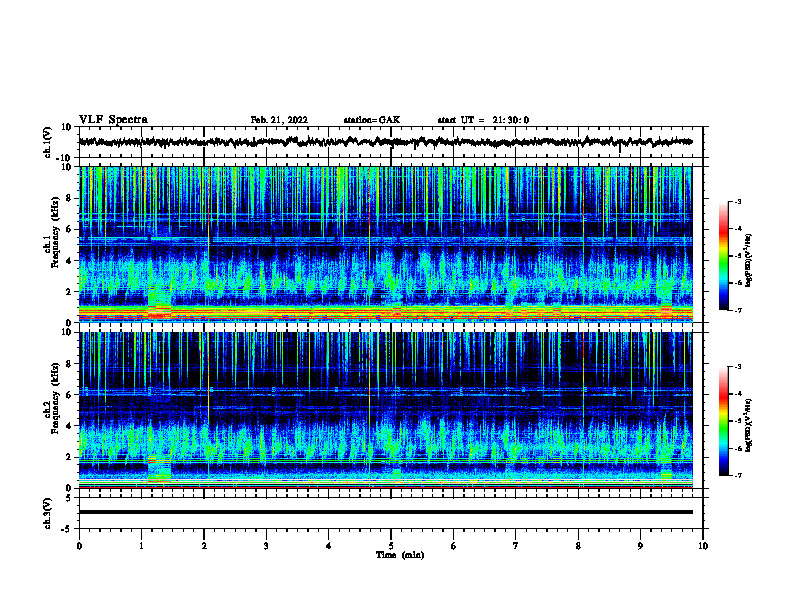Click time-axis tick label "10"

(x=703, y=546)
